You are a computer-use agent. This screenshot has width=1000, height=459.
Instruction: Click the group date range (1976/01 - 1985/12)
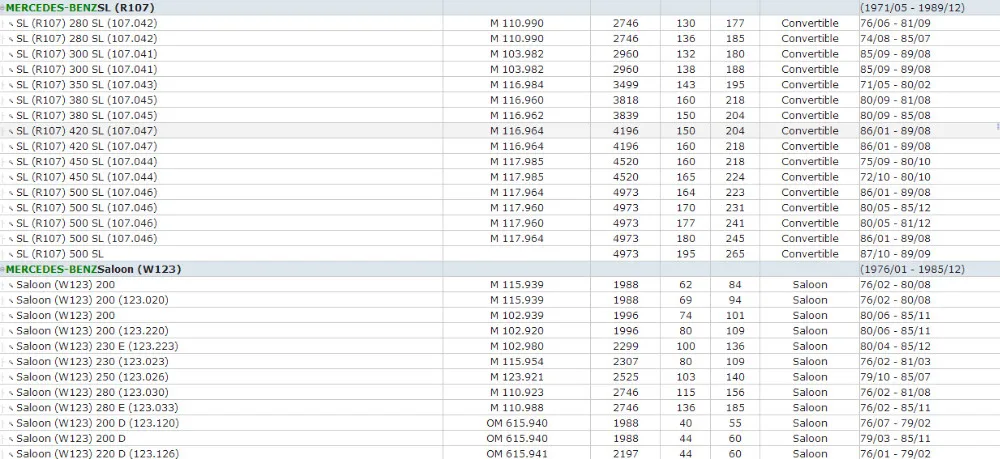912,269
